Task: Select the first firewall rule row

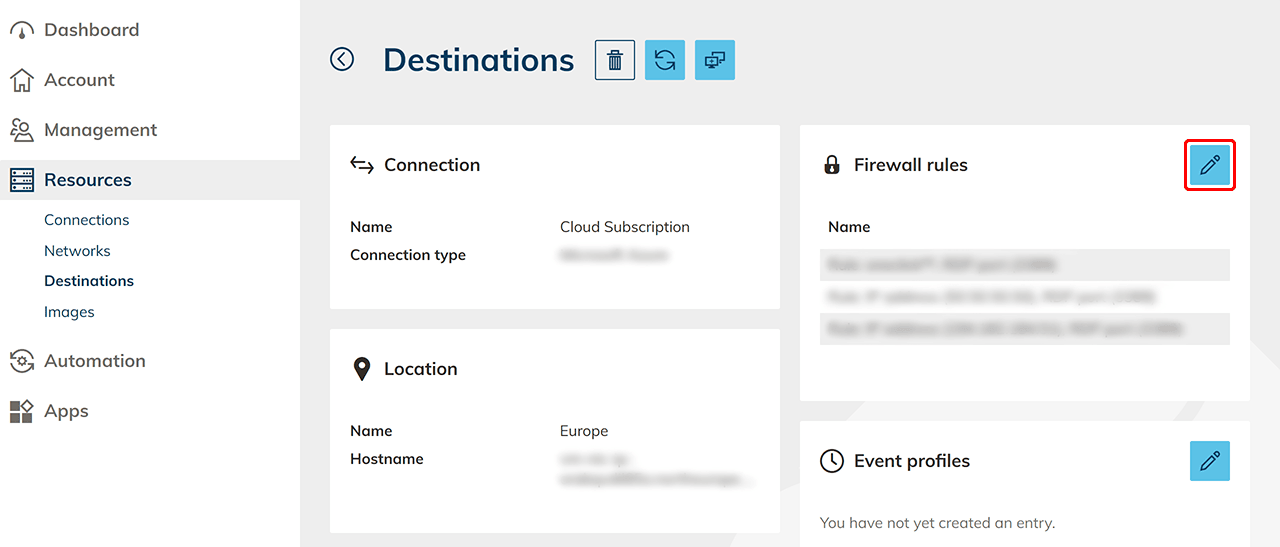Action: pyautogui.click(x=1024, y=265)
